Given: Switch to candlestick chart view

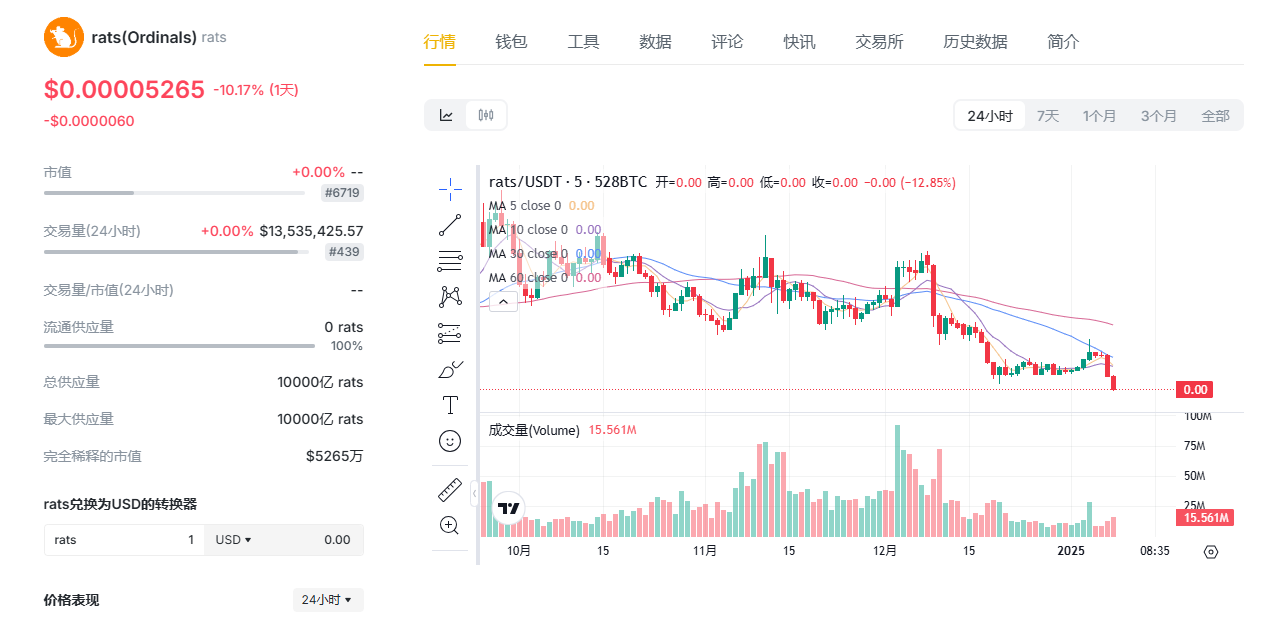Looking at the screenshot, I should point(486,116).
